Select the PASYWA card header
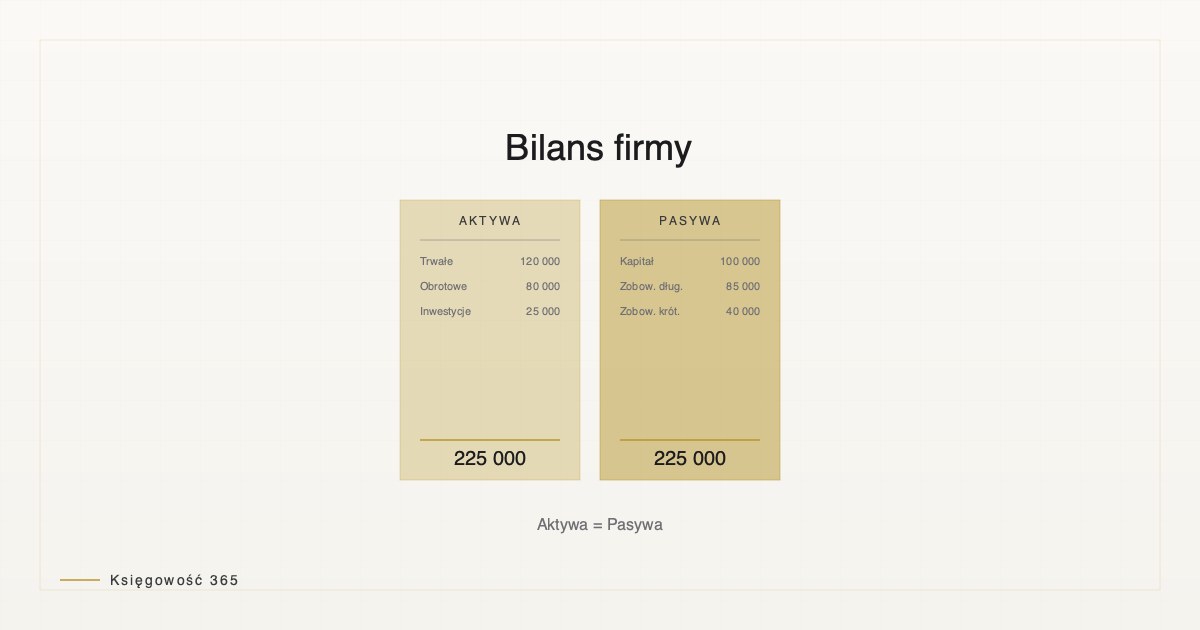 pos(690,221)
